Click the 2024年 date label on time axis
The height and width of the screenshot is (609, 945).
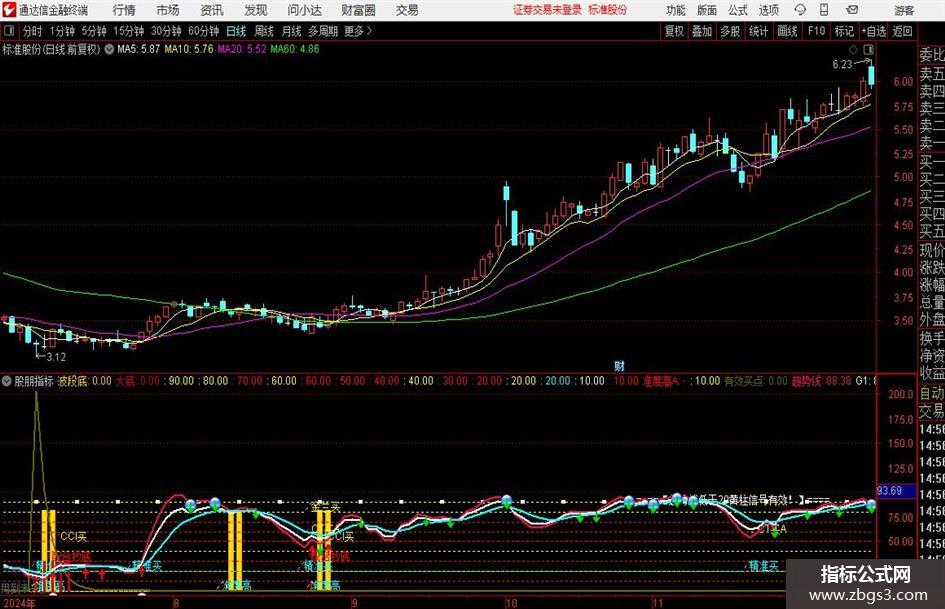point(18,603)
